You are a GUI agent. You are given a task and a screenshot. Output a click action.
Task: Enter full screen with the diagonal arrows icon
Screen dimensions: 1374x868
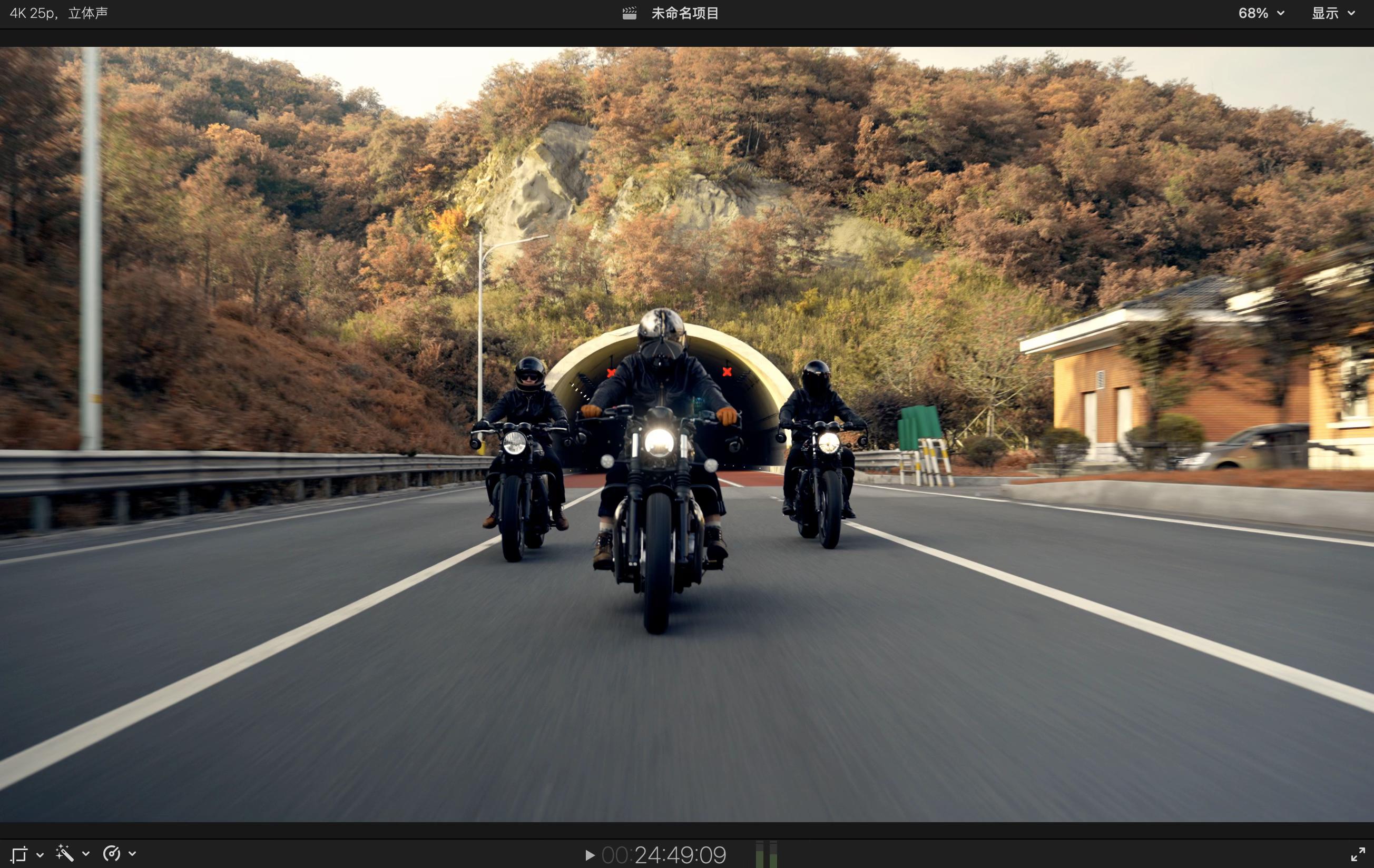[x=1358, y=854]
